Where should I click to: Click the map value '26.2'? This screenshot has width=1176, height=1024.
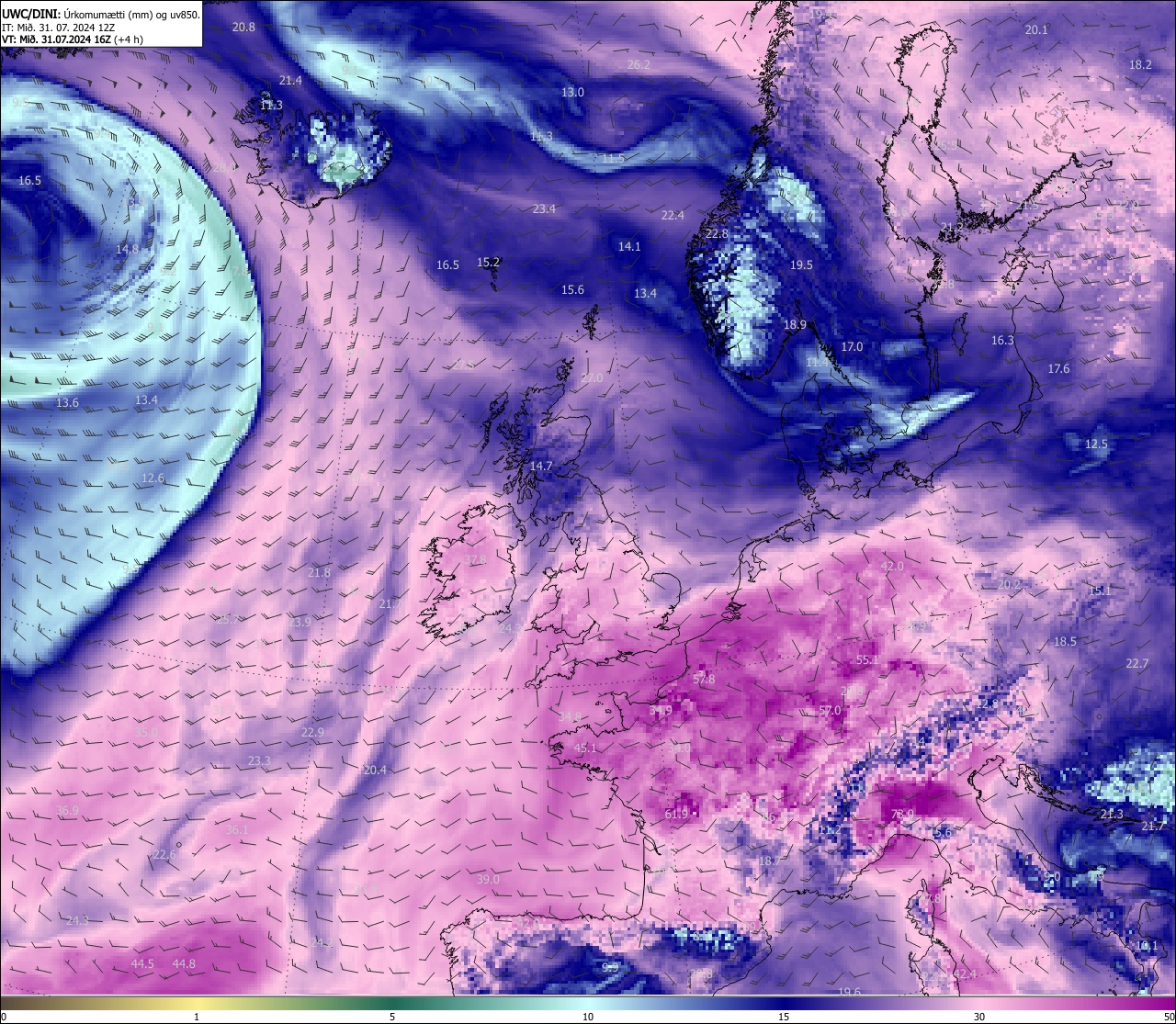click(639, 65)
